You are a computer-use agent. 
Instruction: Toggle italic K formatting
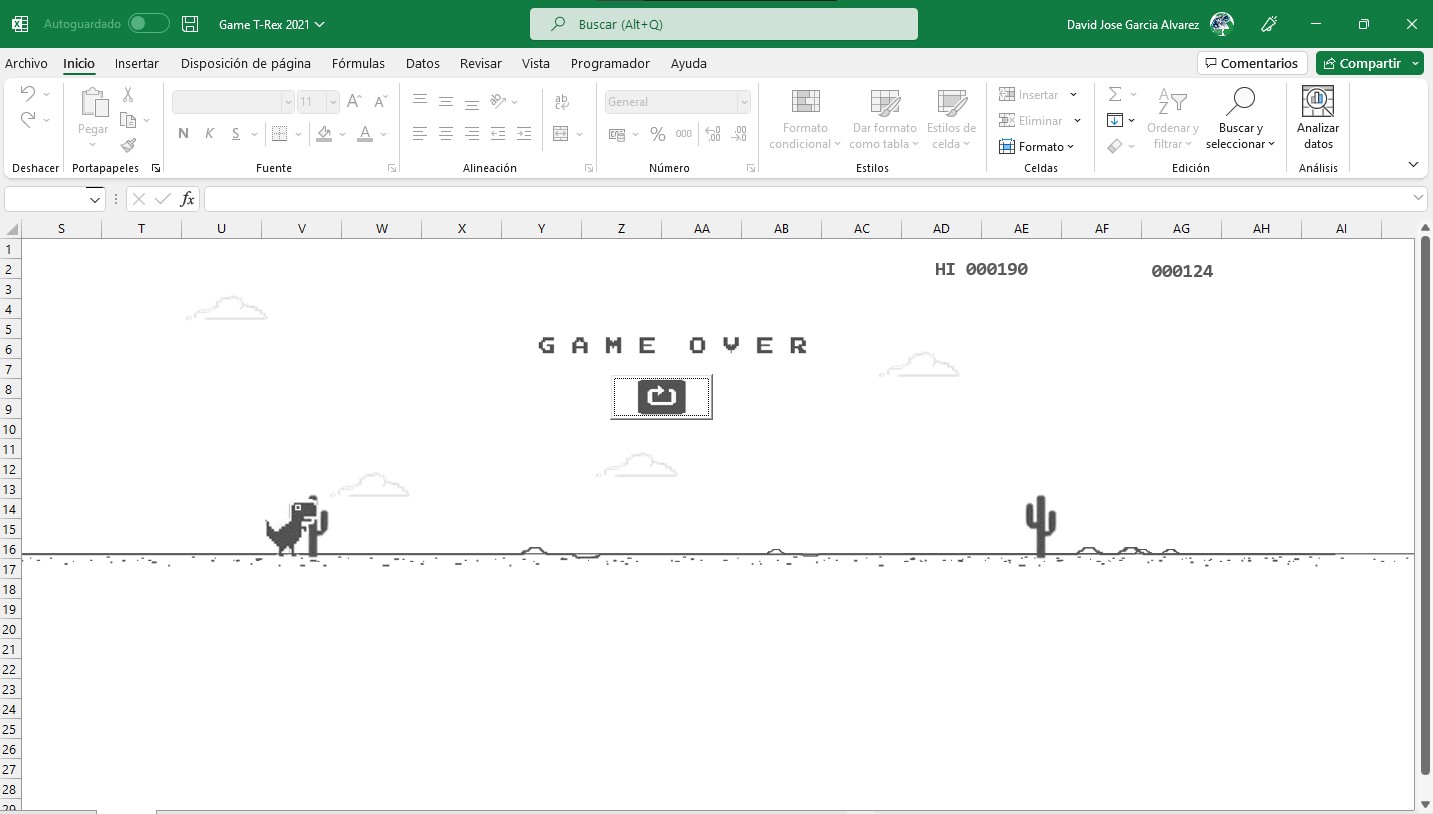(210, 133)
